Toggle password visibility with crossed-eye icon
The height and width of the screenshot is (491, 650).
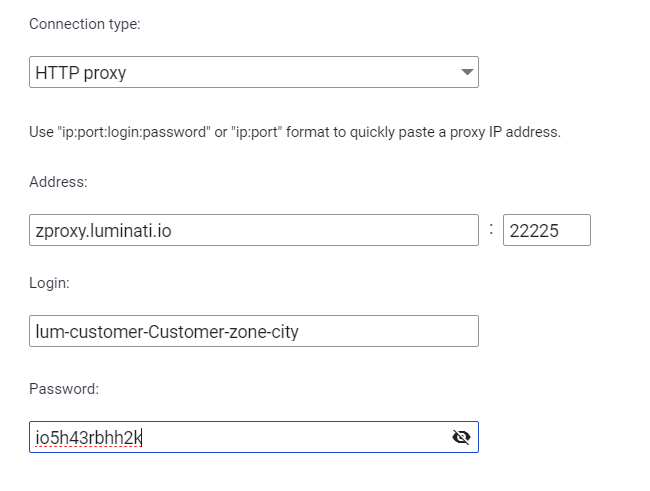pyautogui.click(x=461, y=437)
